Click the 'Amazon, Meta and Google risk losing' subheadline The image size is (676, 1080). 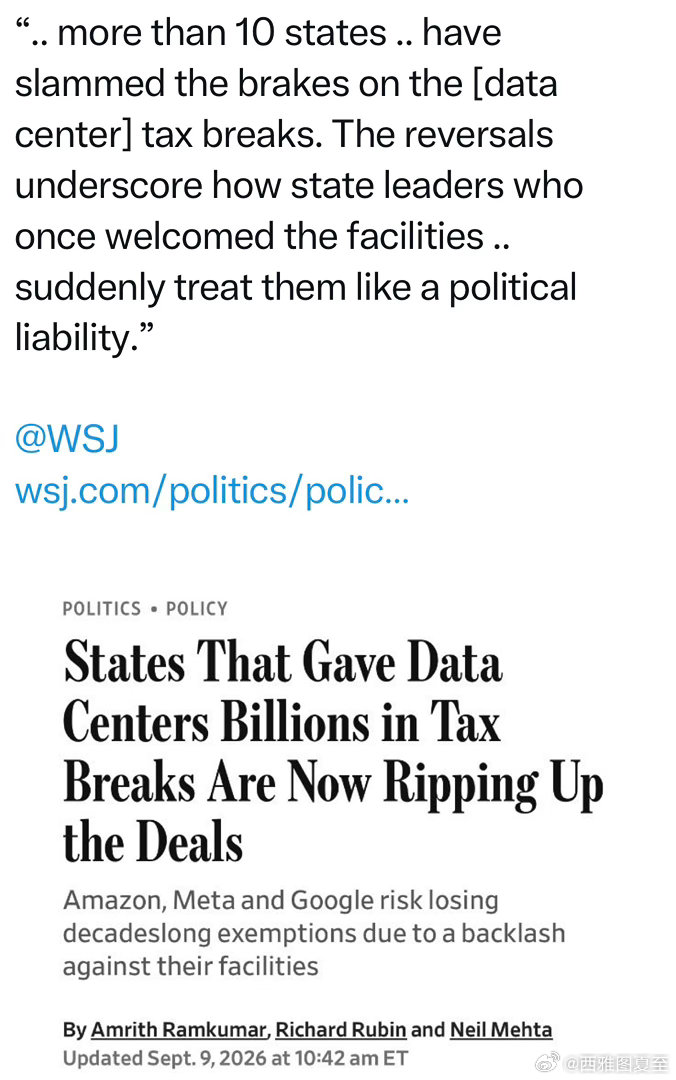[x=314, y=933]
